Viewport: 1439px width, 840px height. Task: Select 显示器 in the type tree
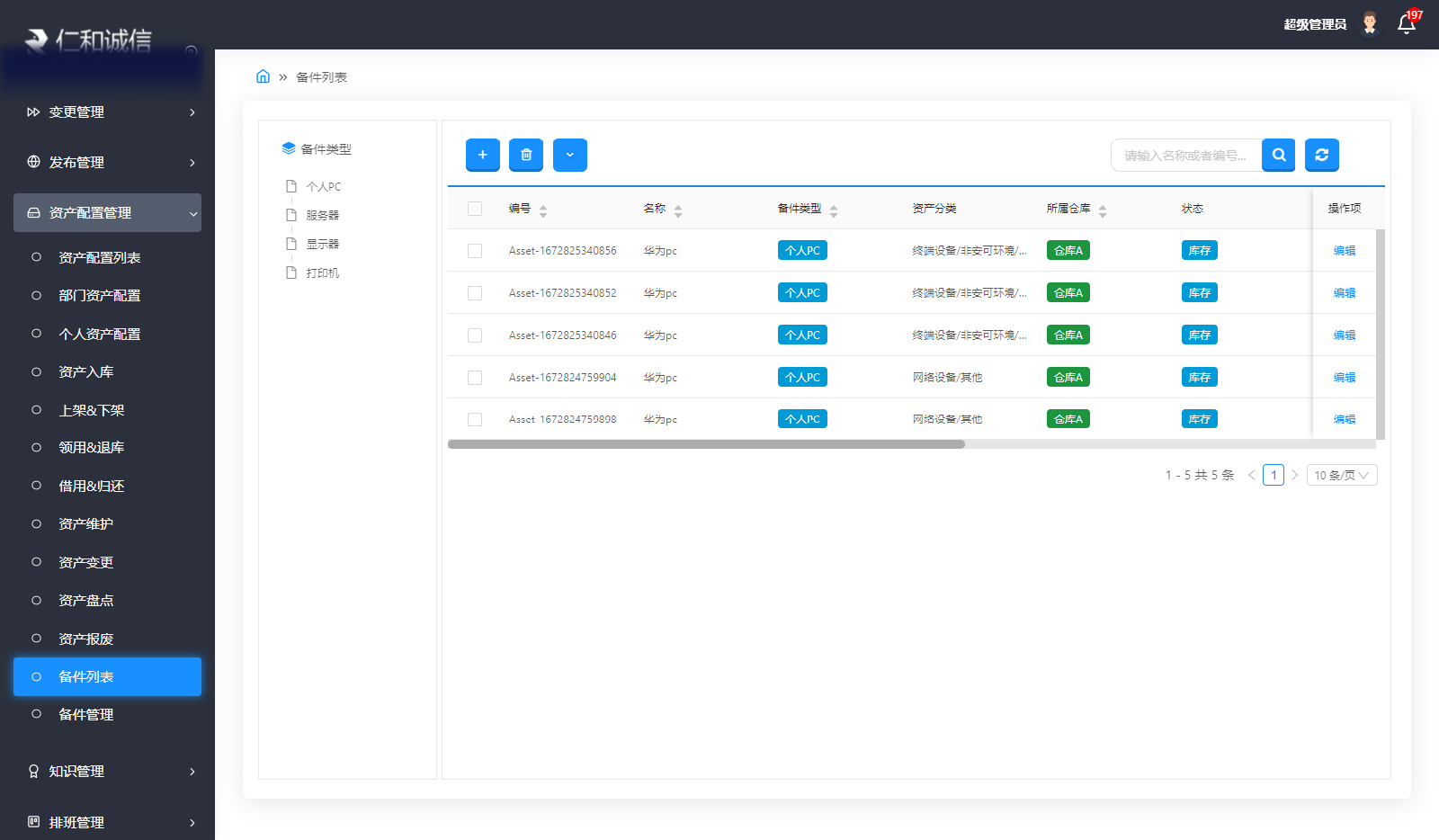[322, 244]
